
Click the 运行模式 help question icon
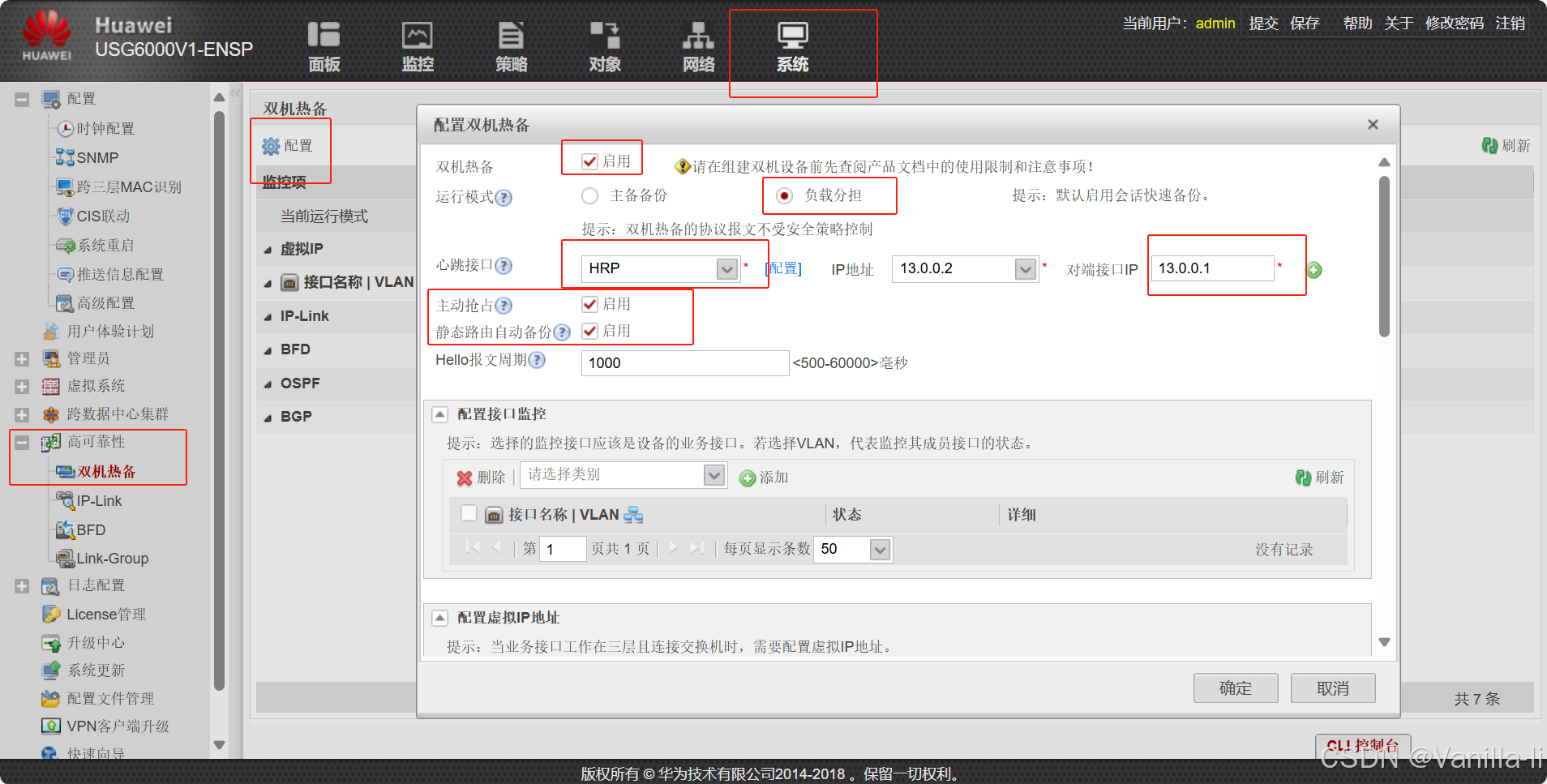[504, 197]
